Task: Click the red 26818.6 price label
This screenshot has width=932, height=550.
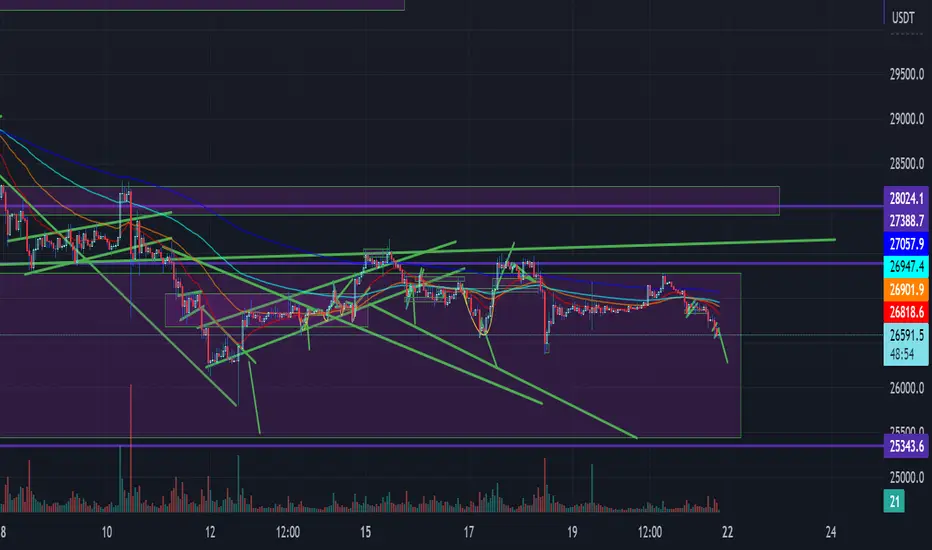Action: click(x=906, y=312)
